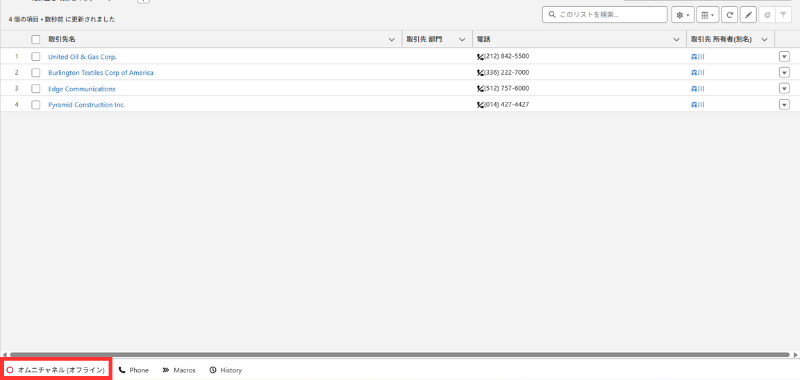This screenshot has width=800, height=380.
Task: Open the Macros utility bar item
Action: 179,370
